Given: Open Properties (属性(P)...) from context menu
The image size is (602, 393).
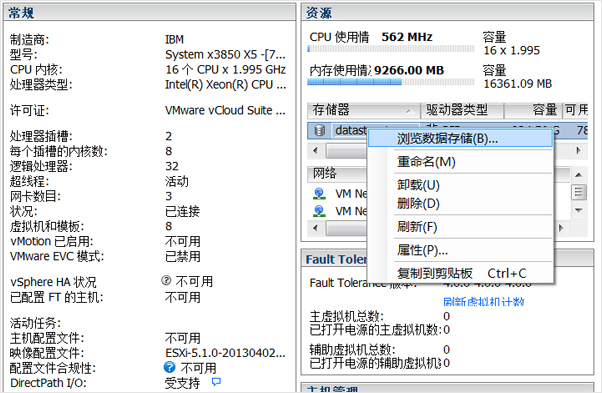Looking at the screenshot, I should click(422, 250).
